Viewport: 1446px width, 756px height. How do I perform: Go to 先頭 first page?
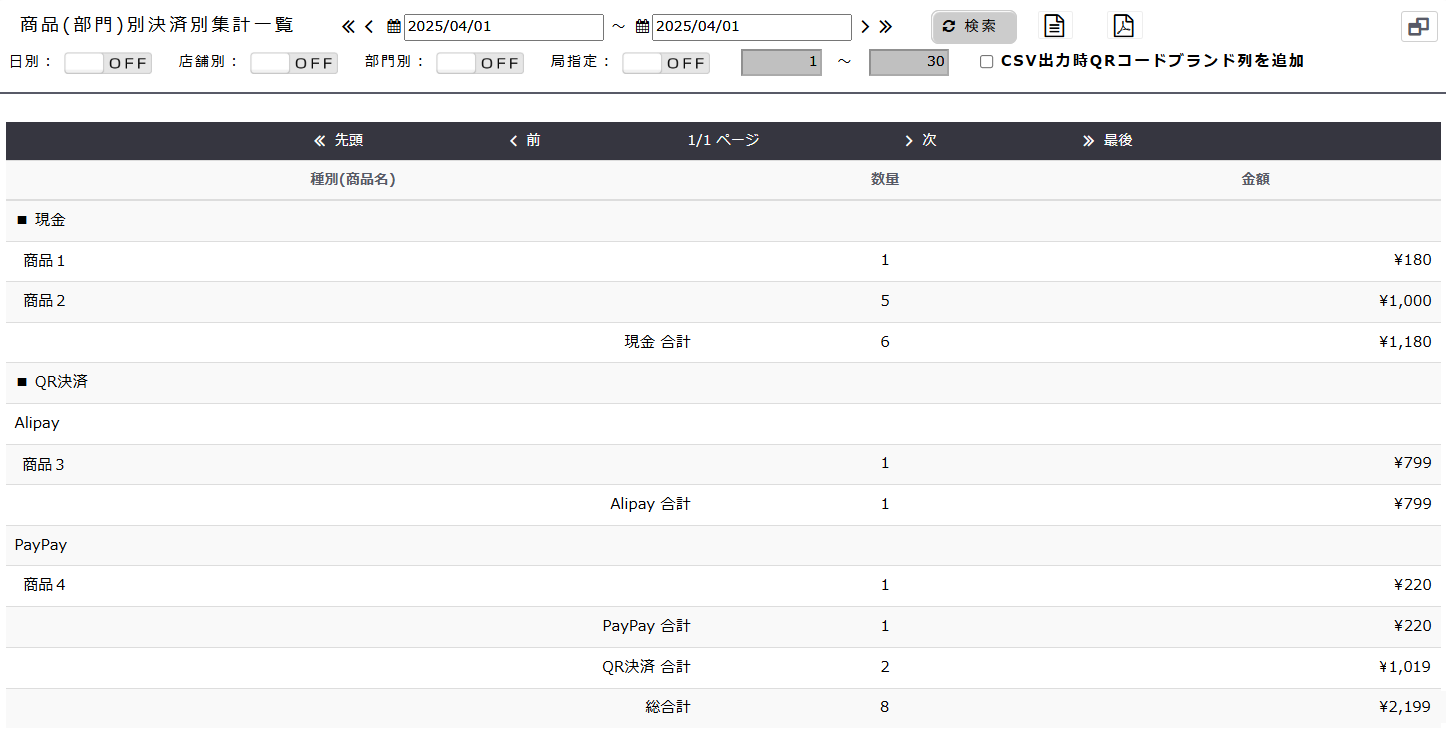338,141
